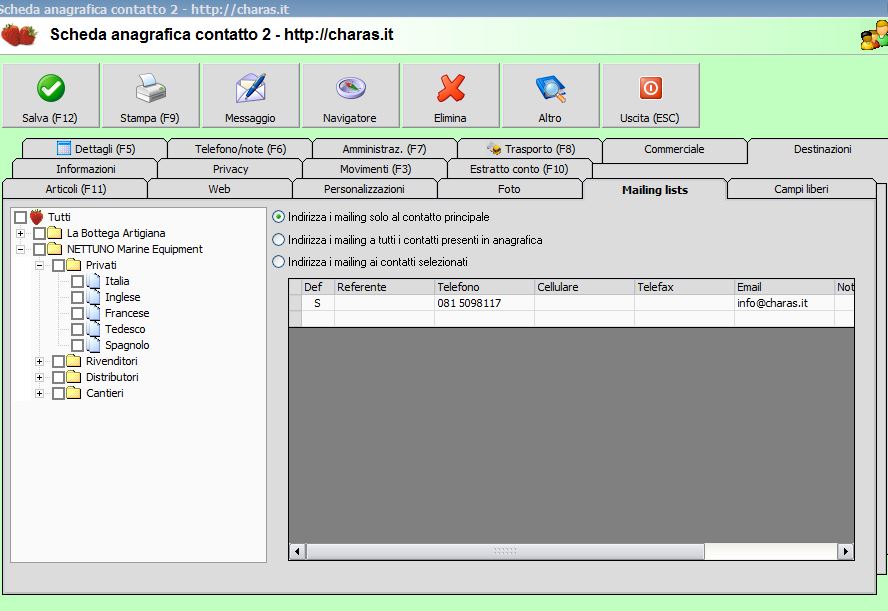Screen dimensions: 888x611
Task: Check the Spagnolo checkbox
Action: point(78,345)
